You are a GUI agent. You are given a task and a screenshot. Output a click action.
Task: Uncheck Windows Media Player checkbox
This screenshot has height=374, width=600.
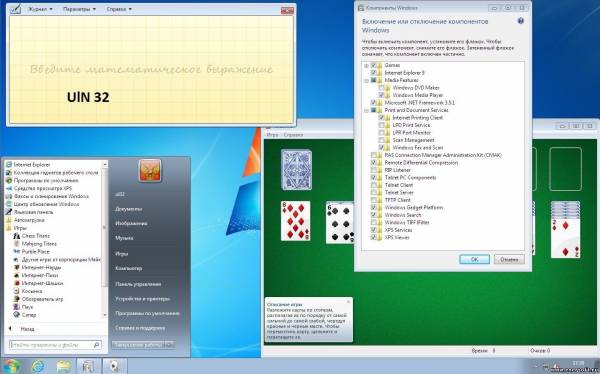[x=382, y=95]
